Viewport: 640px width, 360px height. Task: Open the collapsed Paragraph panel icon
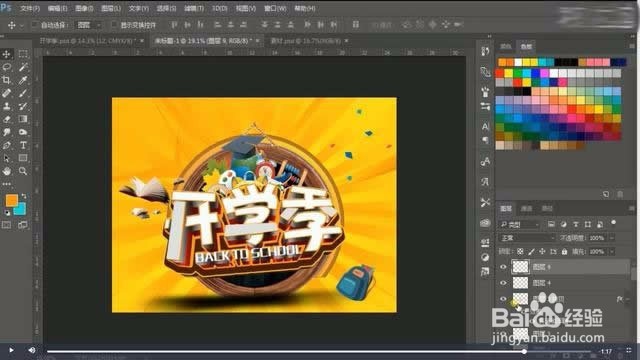tap(485, 140)
